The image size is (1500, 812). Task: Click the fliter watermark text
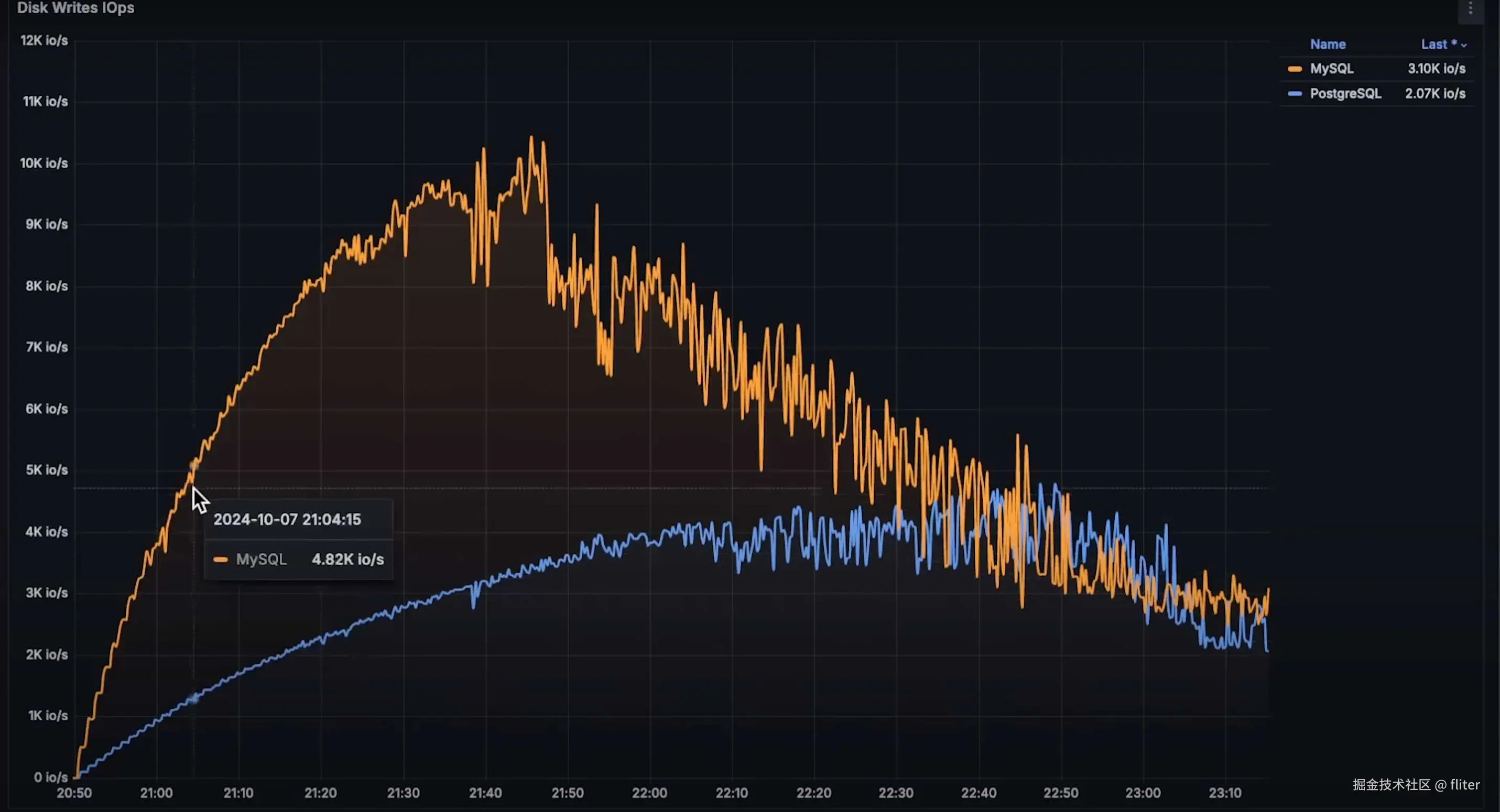(1464, 785)
